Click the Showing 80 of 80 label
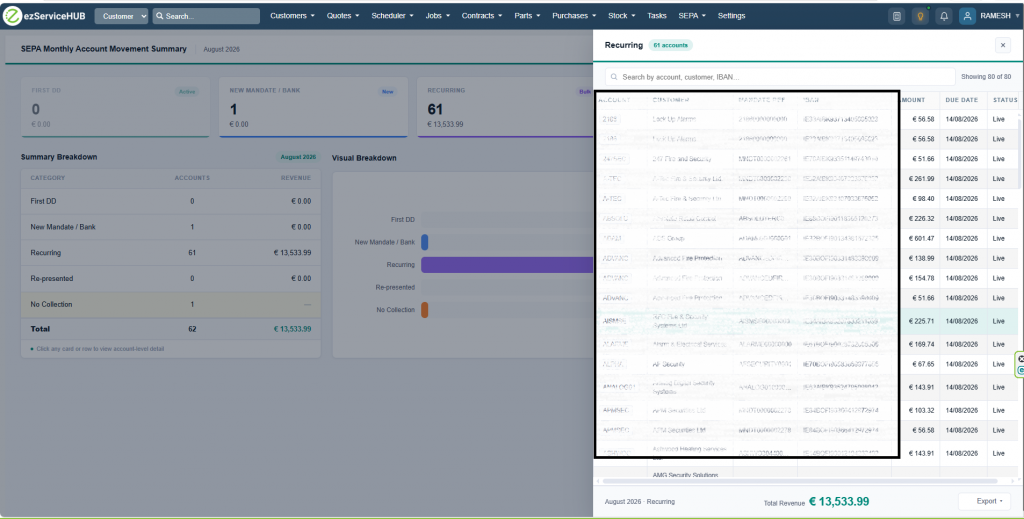The height and width of the screenshot is (519, 1024). point(985,77)
